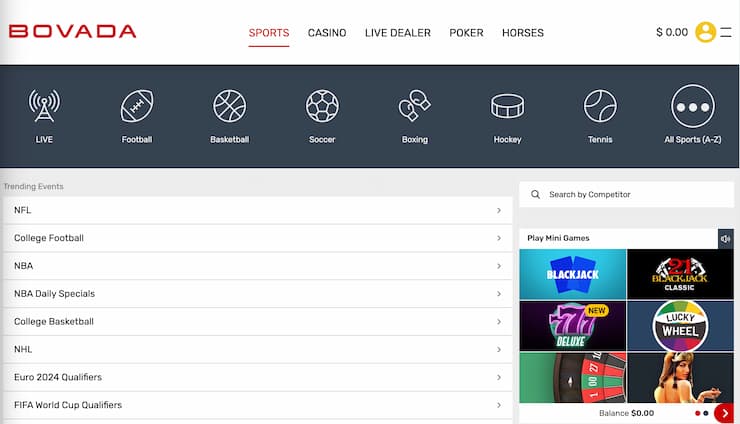Expand the NHL row chevron
Viewport: 740px width, 424px height.
[499, 349]
